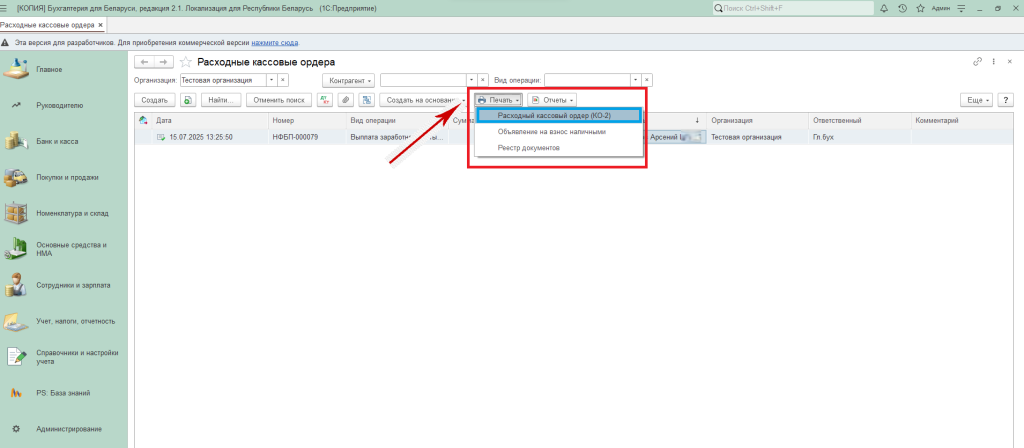The height and width of the screenshot is (448, 1024).
Task: Select Расходный кассовый ордер (КО-2) menu item
Action: (x=553, y=116)
